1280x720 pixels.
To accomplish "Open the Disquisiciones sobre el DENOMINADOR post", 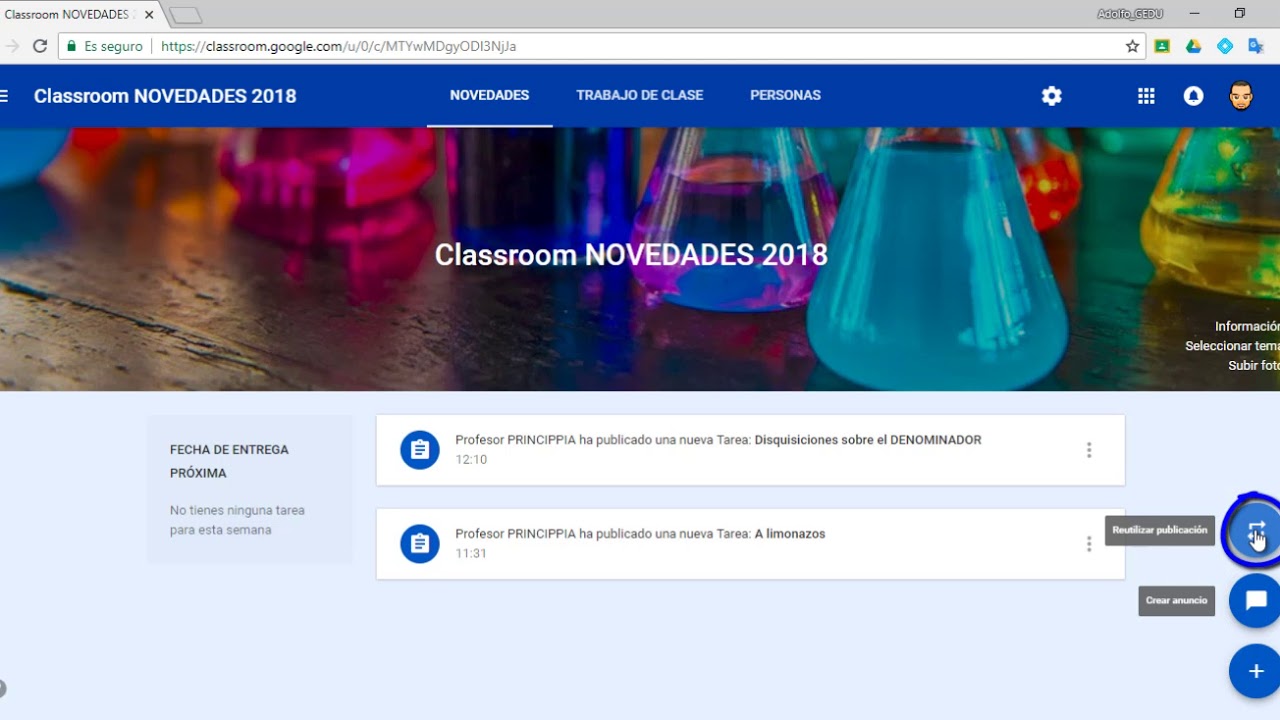I will [750, 450].
